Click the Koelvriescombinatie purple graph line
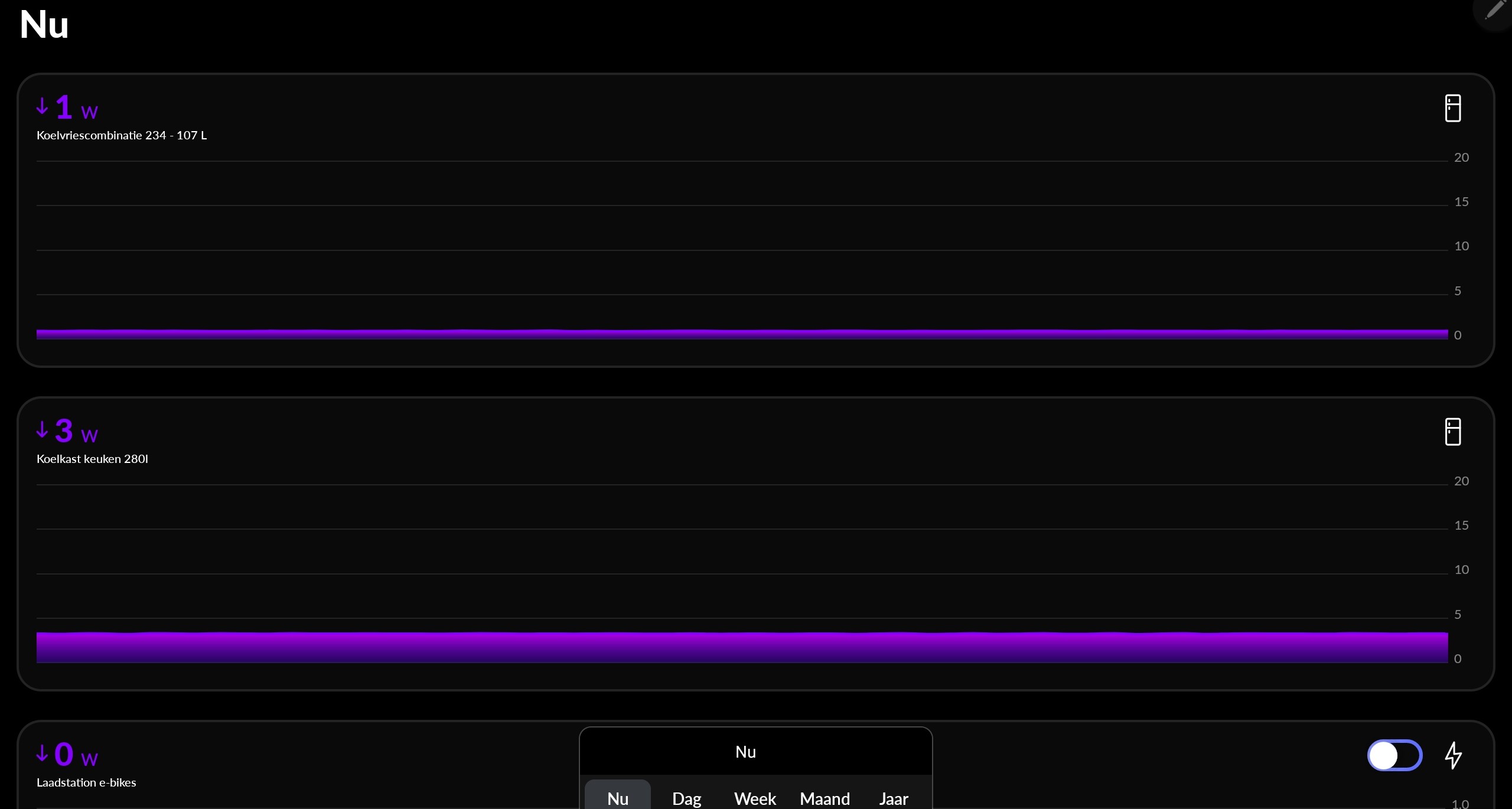 point(742,334)
